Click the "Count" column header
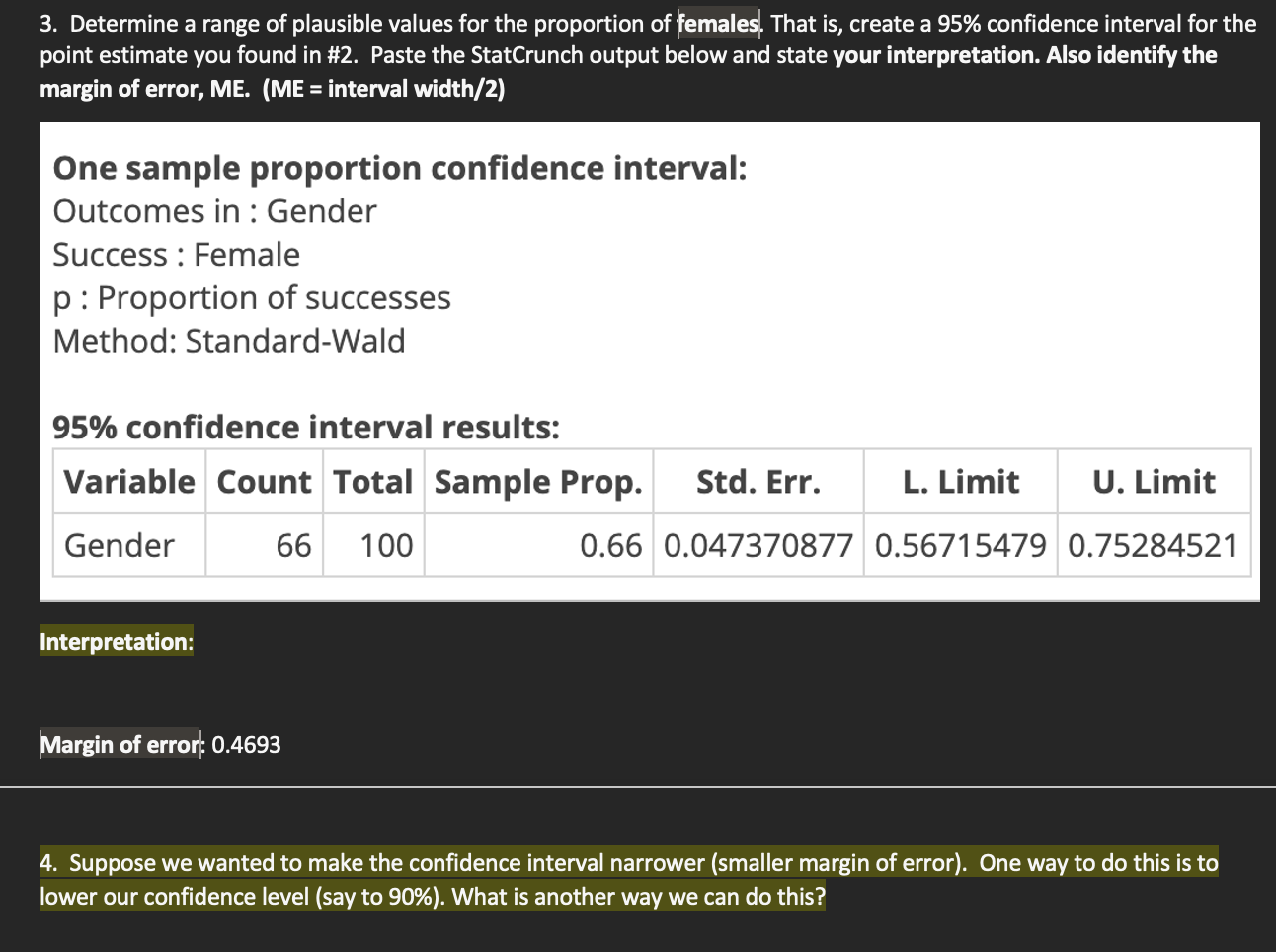Image resolution: width=1276 pixels, height=952 pixels. point(265,482)
